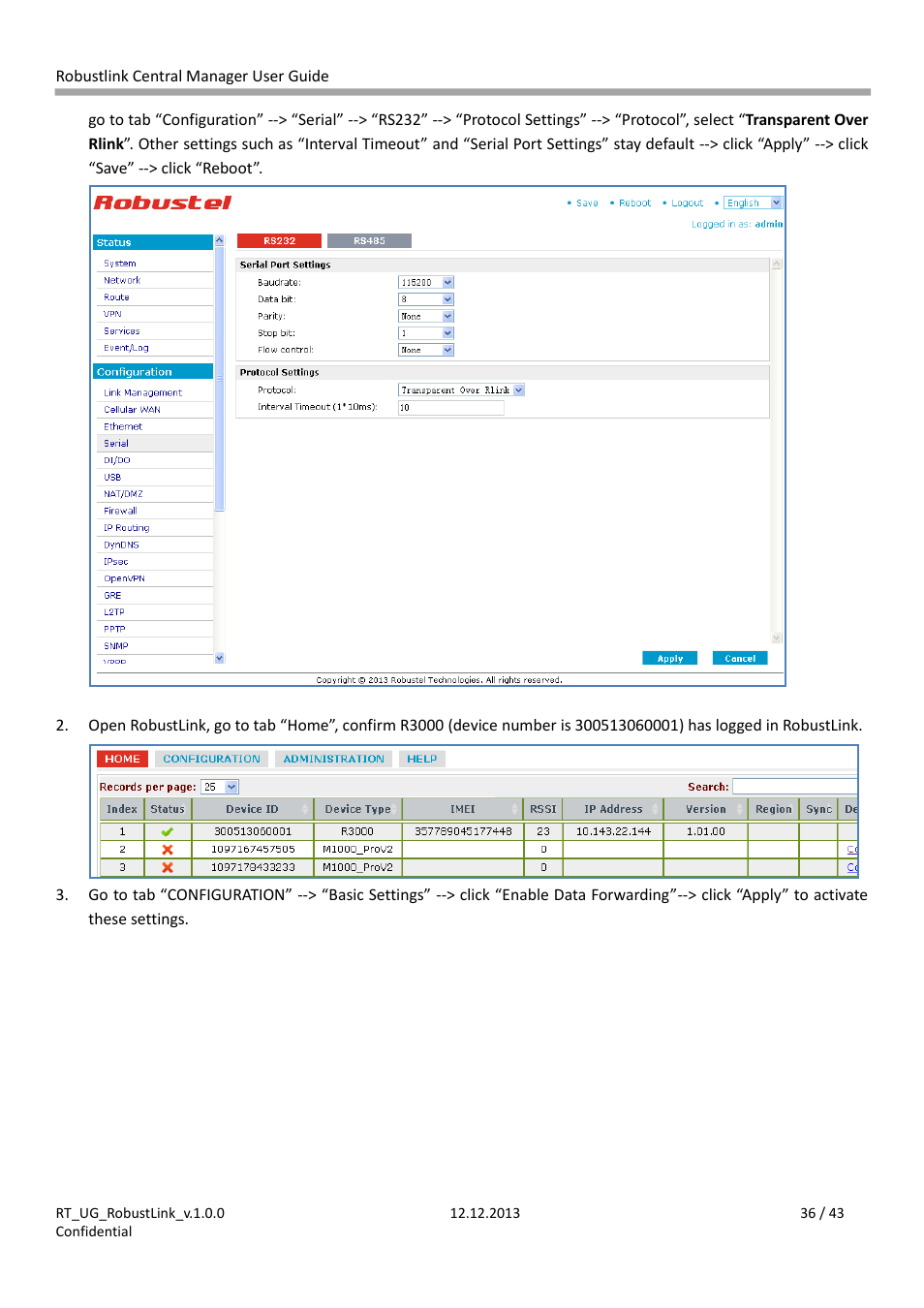Open IP Routing configuration
The image size is (924, 1308).
(x=127, y=528)
